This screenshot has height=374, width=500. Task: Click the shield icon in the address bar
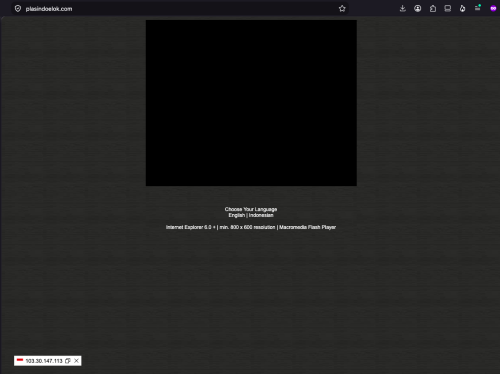(18, 9)
